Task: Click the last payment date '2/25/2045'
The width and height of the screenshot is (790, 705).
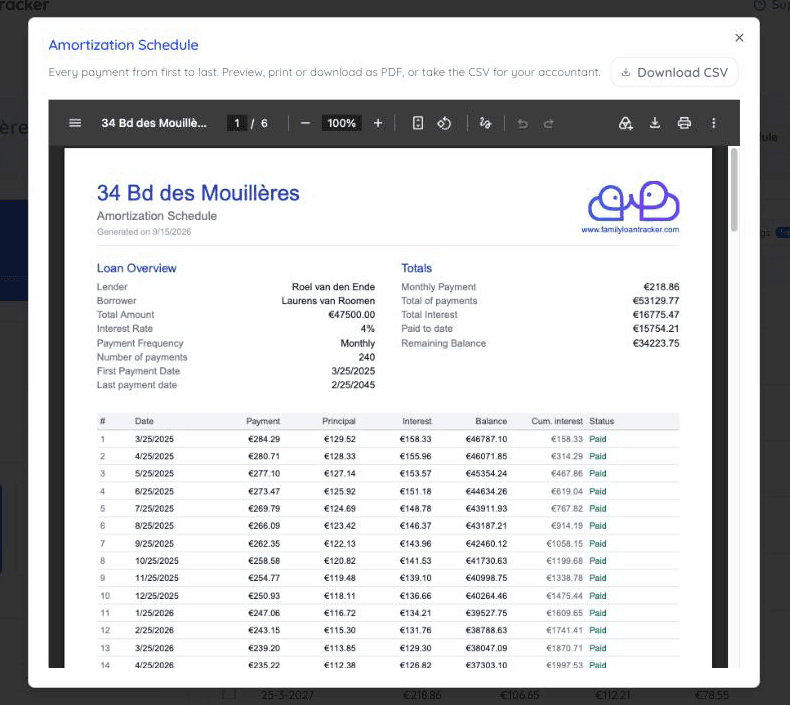Action: [x=353, y=385]
